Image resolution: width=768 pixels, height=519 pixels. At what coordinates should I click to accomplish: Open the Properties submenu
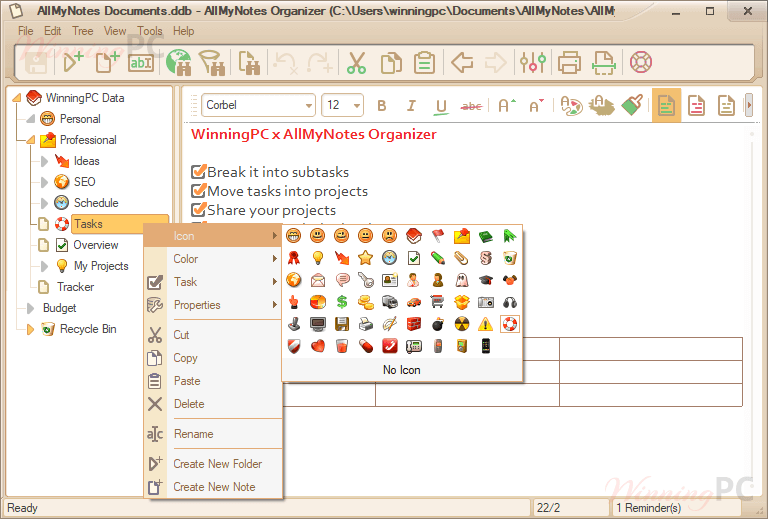pyautogui.click(x=213, y=305)
